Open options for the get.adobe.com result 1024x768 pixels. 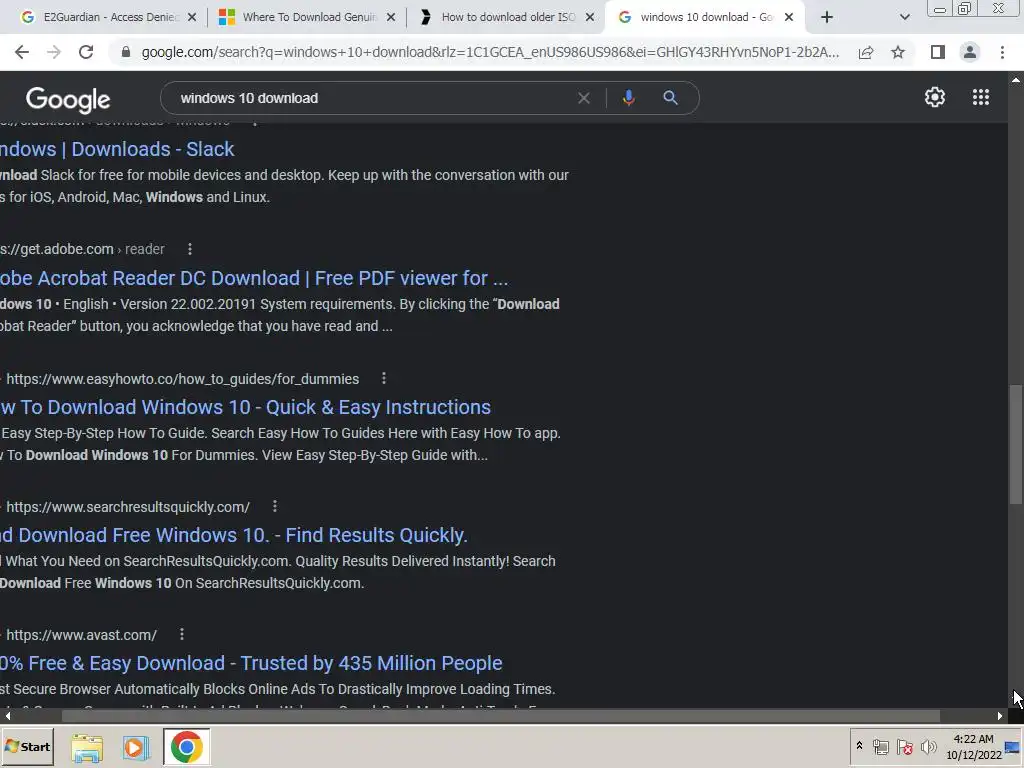[190, 249]
